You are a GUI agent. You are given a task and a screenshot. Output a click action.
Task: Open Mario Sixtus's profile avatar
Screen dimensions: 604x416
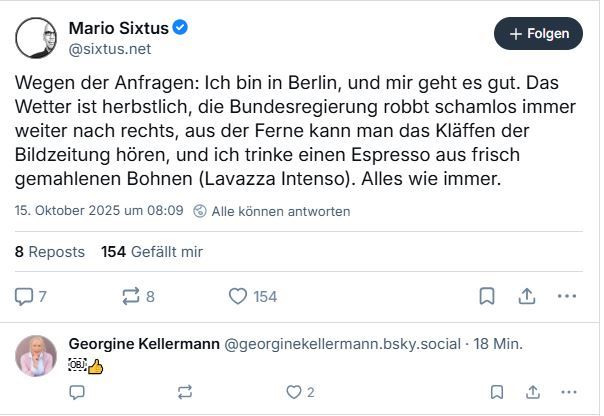pos(36,37)
